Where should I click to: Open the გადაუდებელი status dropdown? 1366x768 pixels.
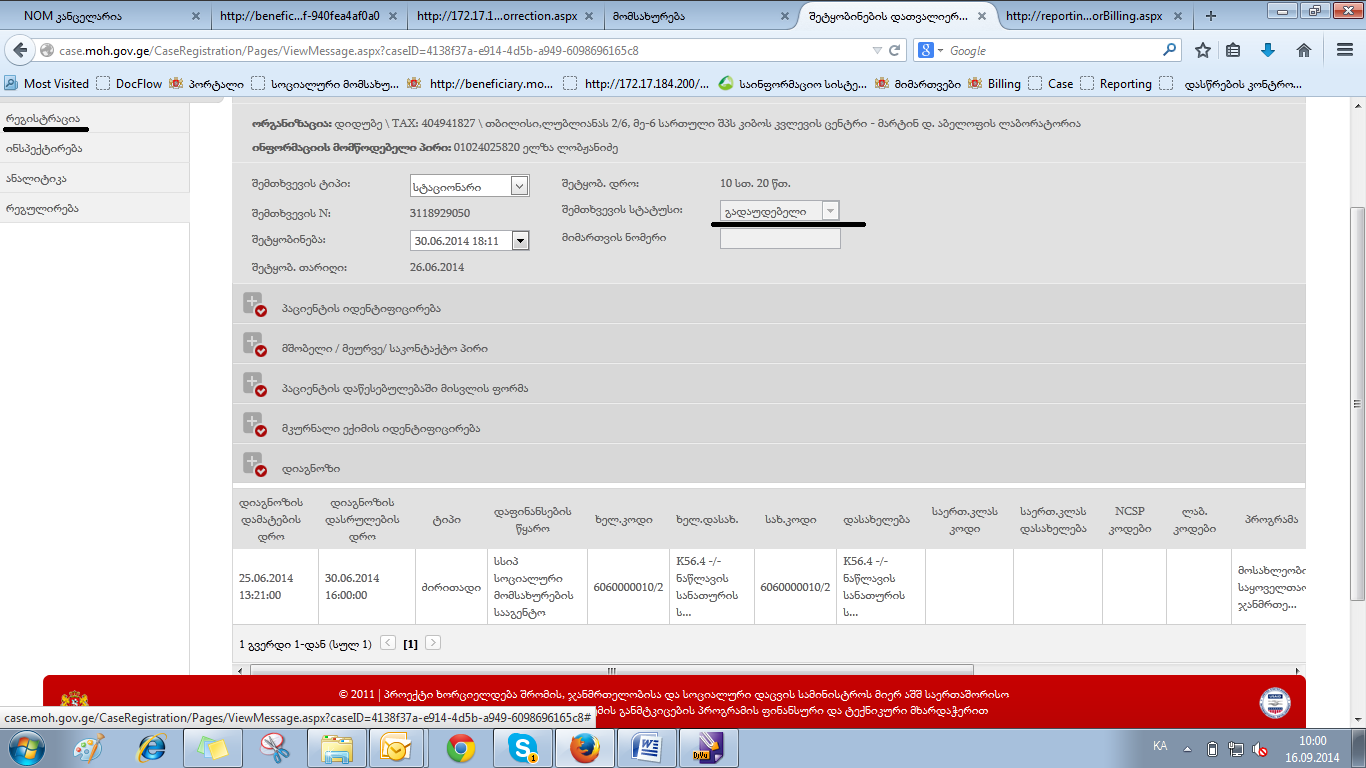tap(829, 211)
